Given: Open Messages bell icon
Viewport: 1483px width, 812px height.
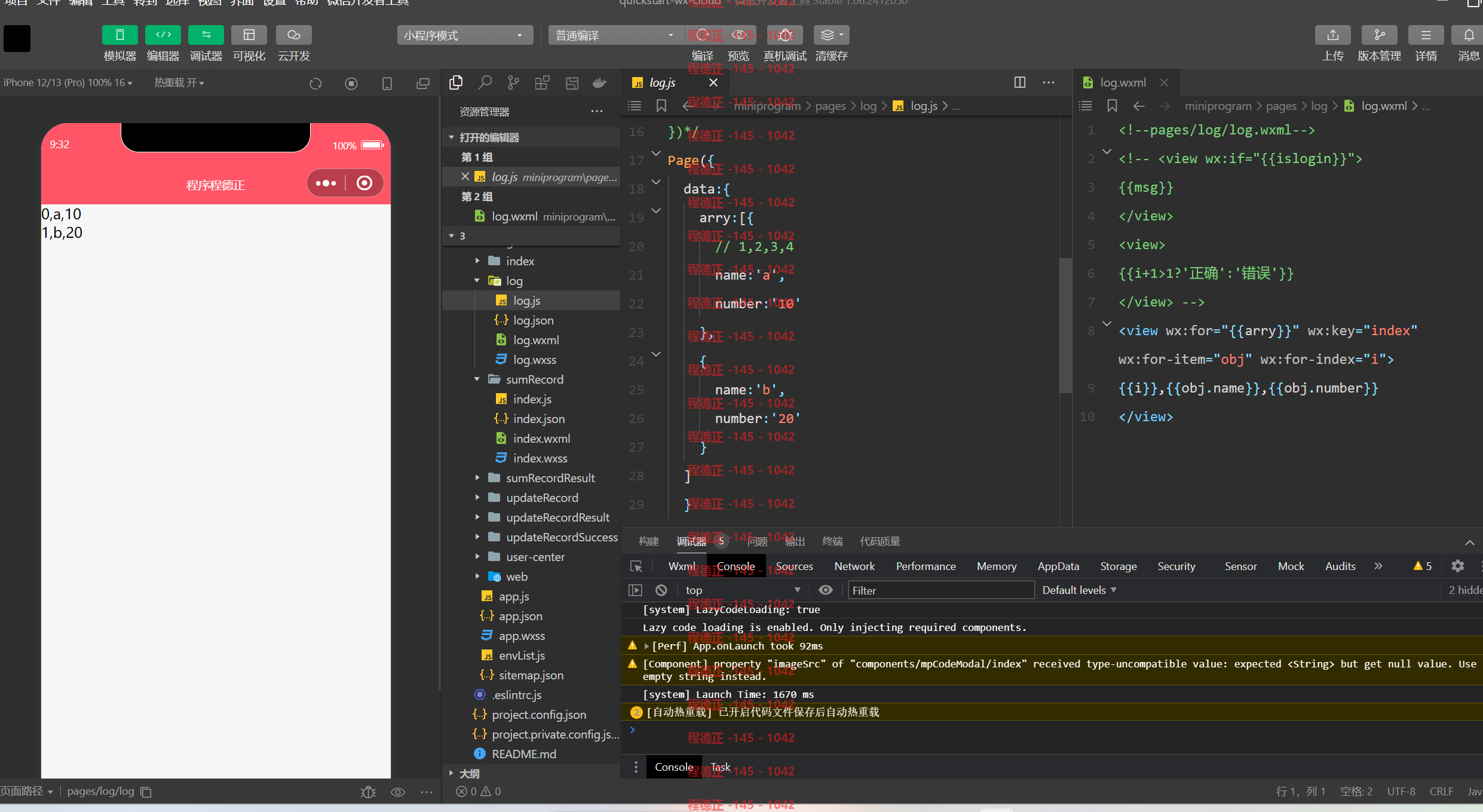Looking at the screenshot, I should pyautogui.click(x=1469, y=35).
